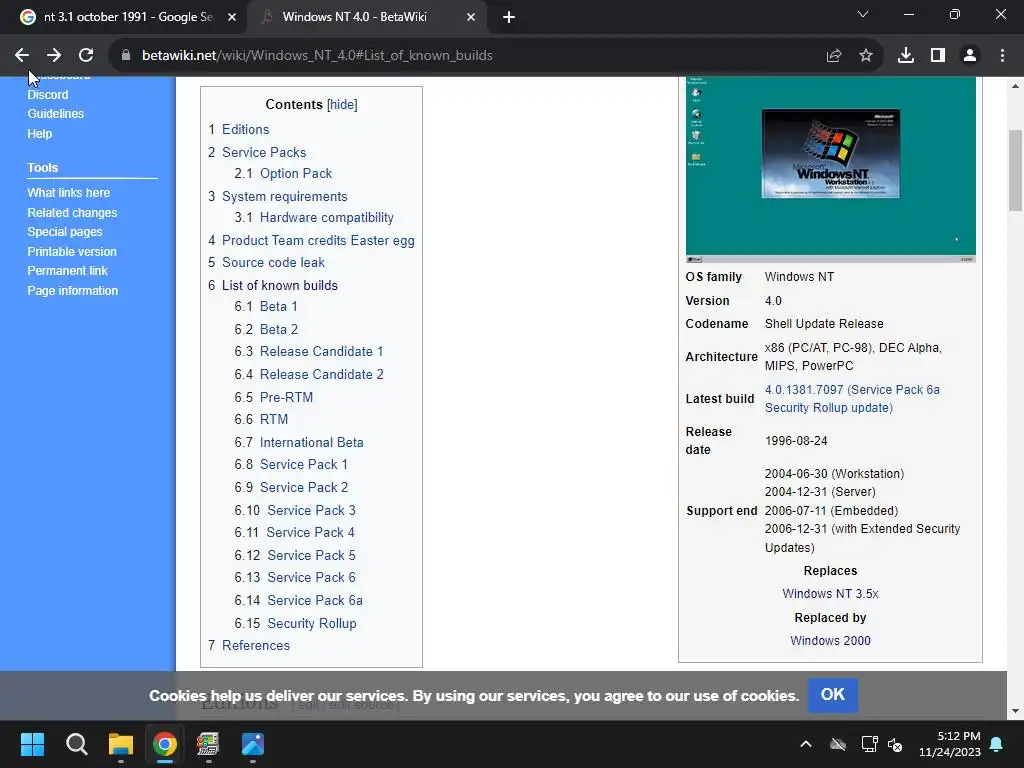Go to the Option Pack subsection
The width and height of the screenshot is (1024, 768).
(296, 174)
